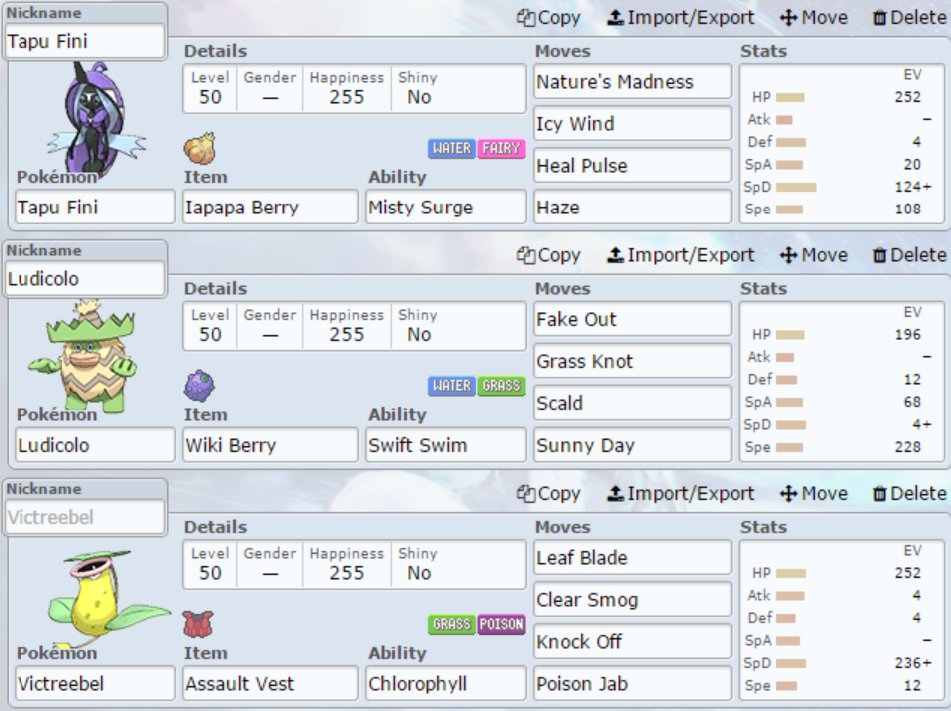Select the Tapu Fini Pokémon name field
Screen dimensions: 951x711
(95, 207)
